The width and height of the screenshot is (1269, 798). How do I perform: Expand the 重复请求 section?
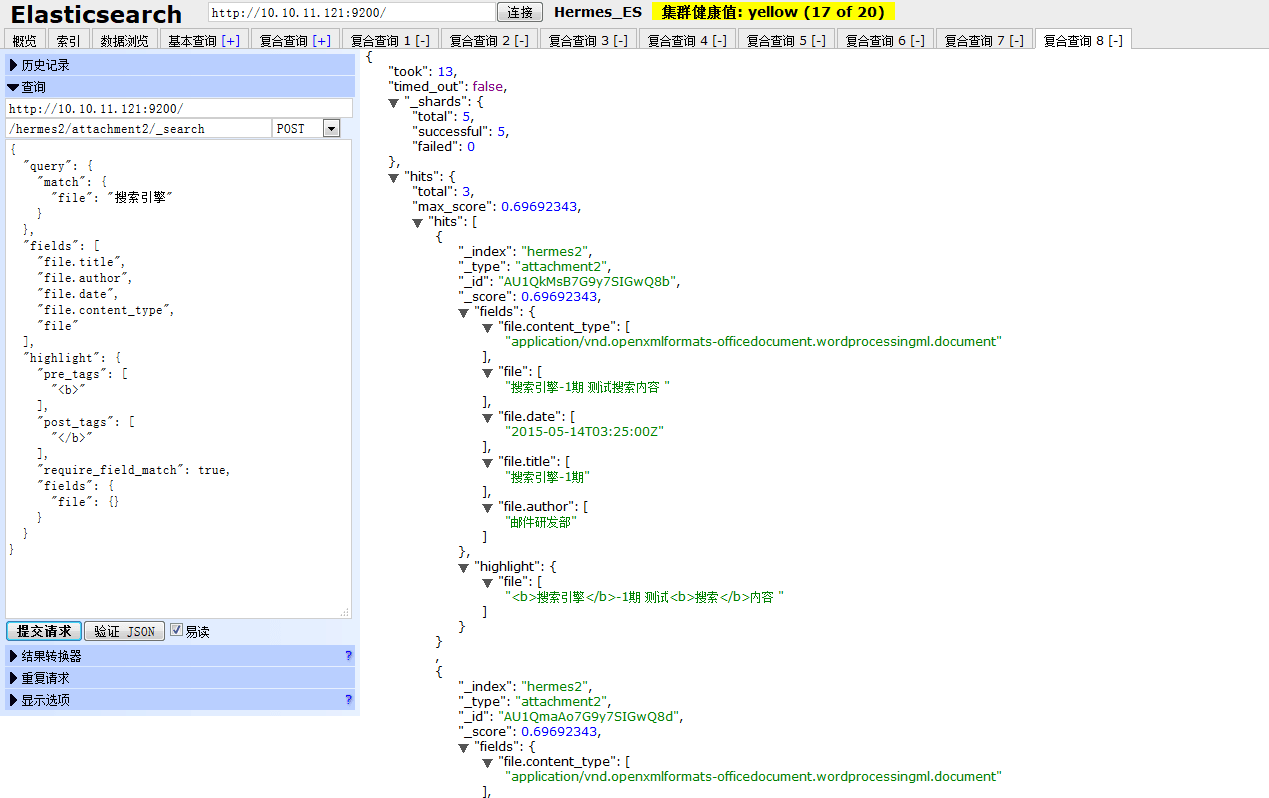pyautogui.click(x=180, y=678)
